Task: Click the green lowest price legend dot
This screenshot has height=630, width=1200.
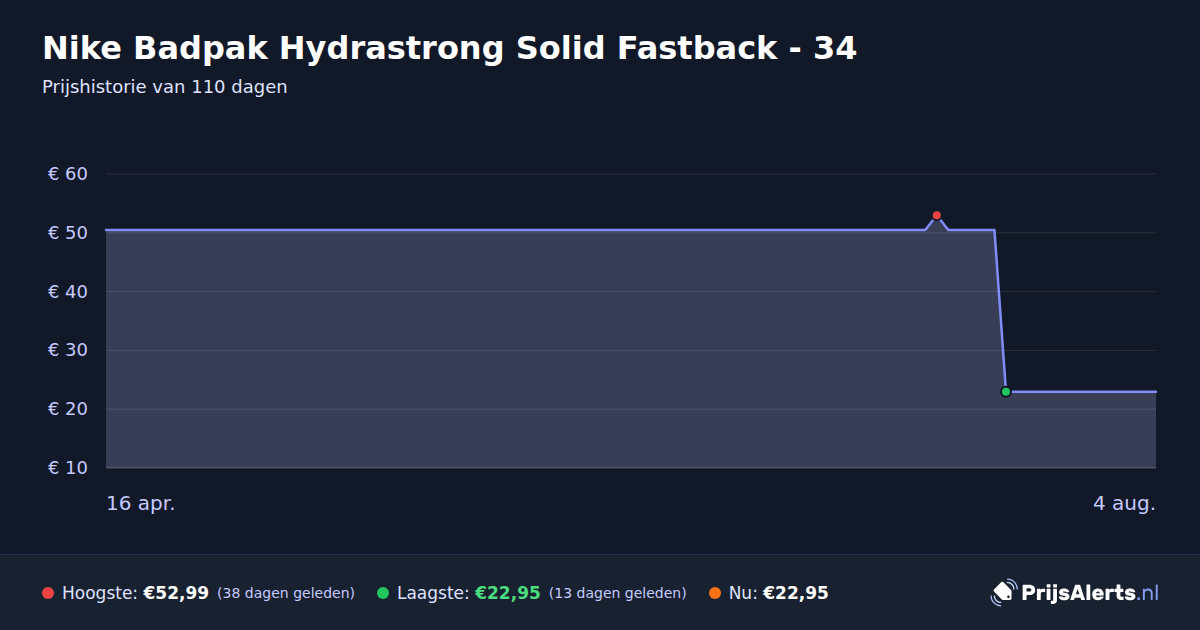Action: tap(383, 593)
